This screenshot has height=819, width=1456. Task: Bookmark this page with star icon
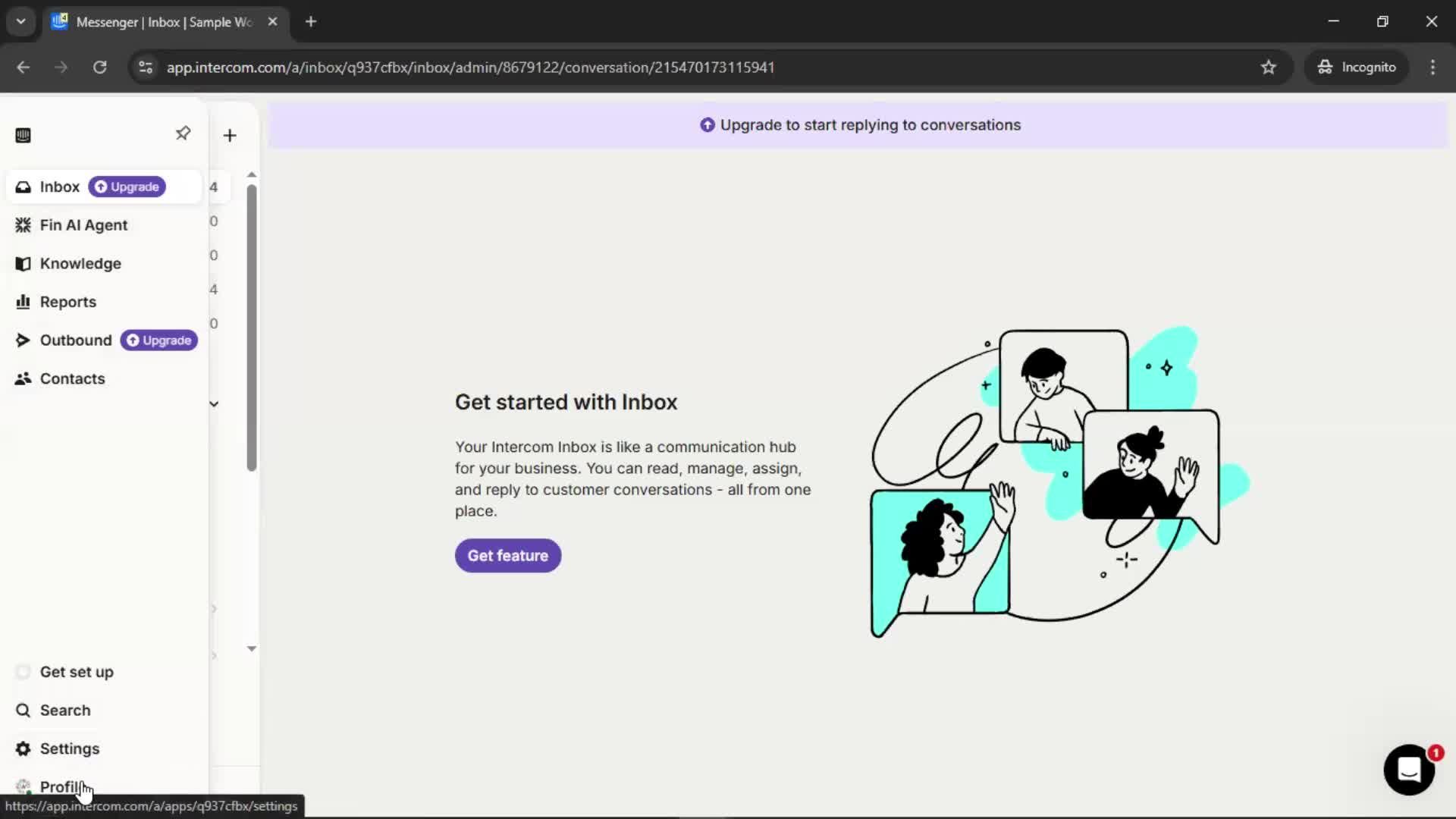tap(1269, 67)
